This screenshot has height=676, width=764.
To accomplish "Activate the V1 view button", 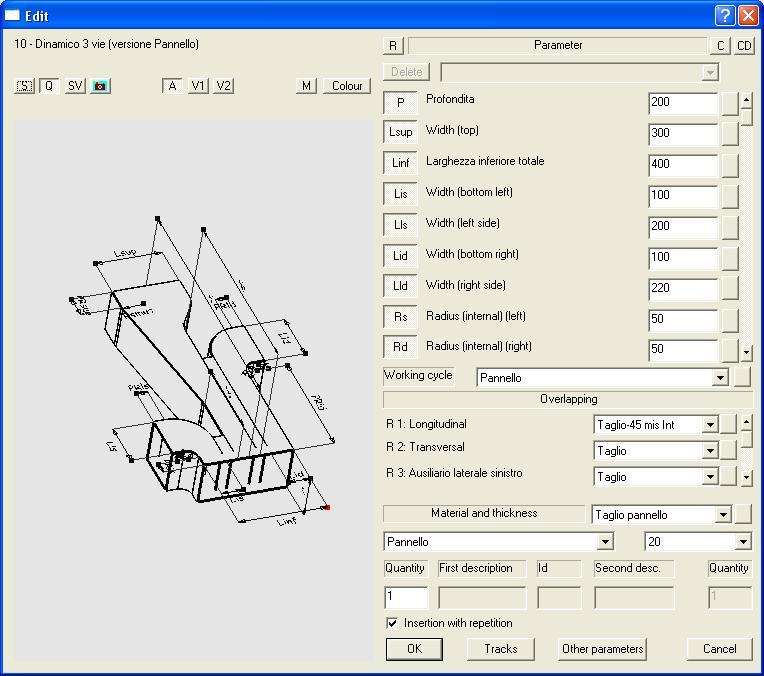I will tap(198, 86).
